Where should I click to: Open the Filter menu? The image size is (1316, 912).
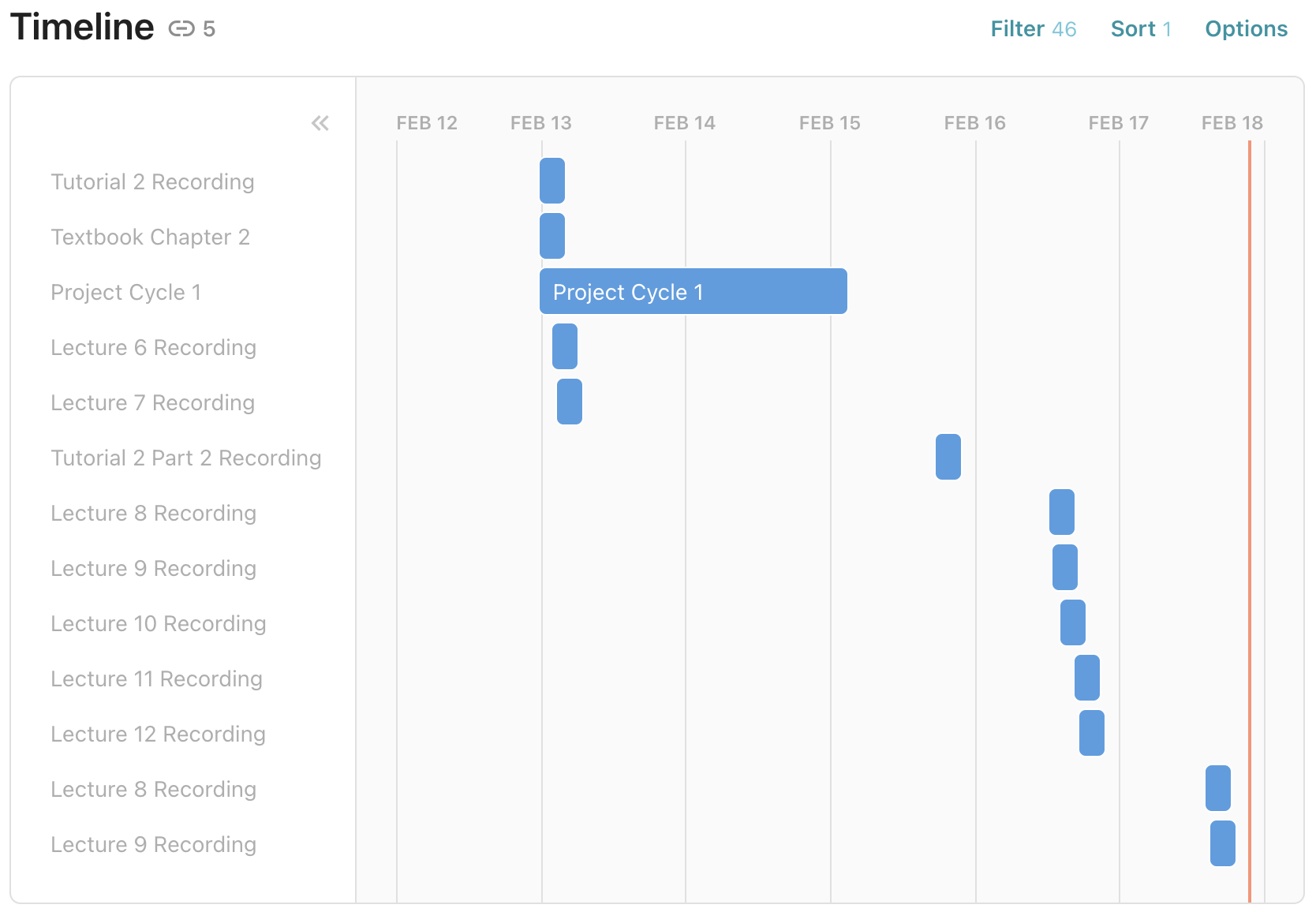pos(1033,29)
